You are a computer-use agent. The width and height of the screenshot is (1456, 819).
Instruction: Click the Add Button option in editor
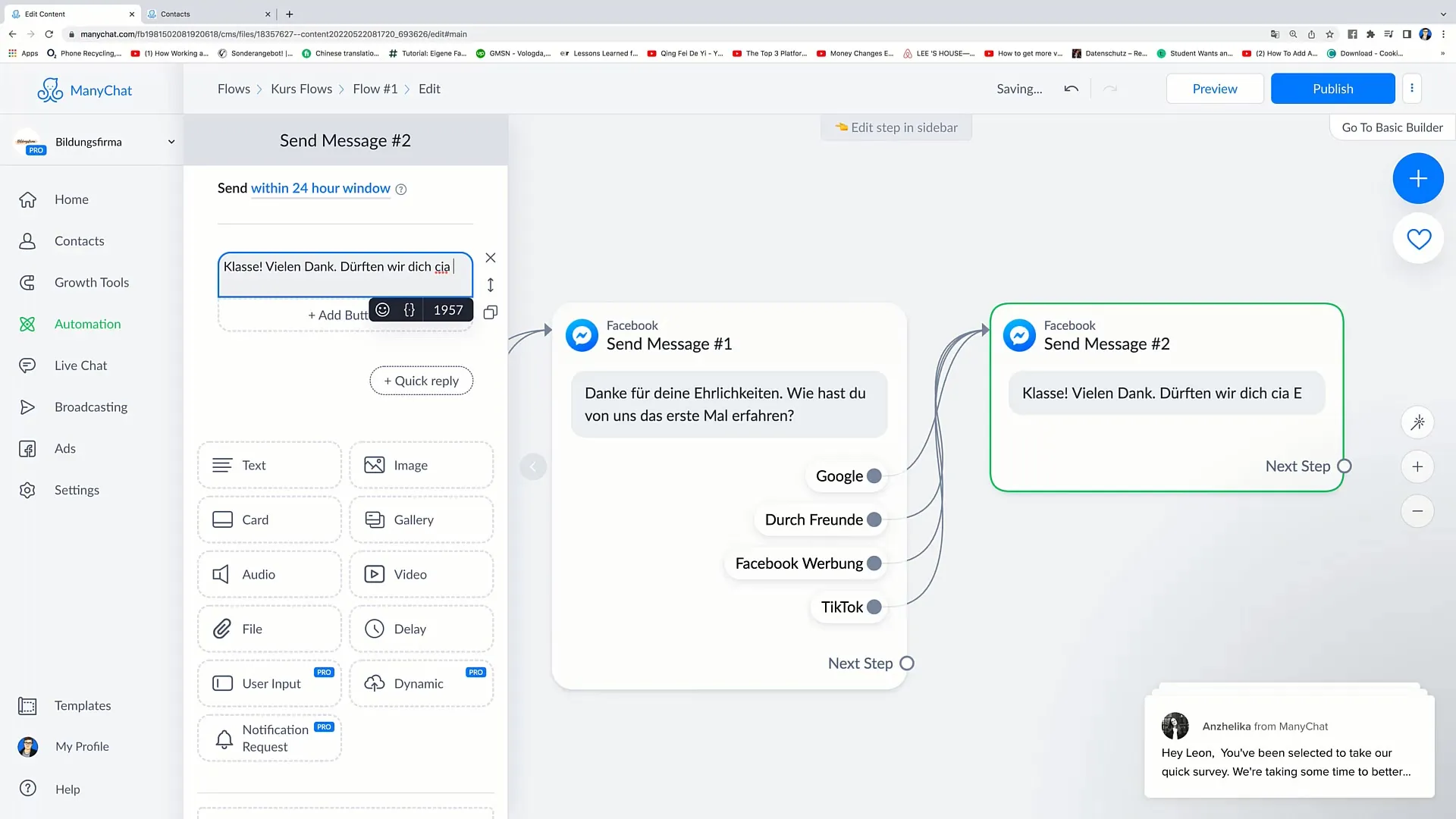(x=346, y=314)
